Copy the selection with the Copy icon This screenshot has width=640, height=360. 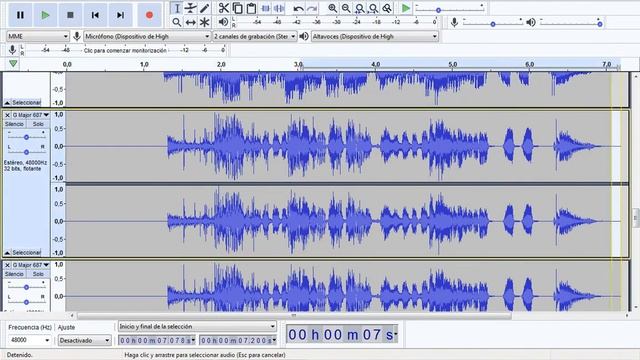(x=238, y=8)
